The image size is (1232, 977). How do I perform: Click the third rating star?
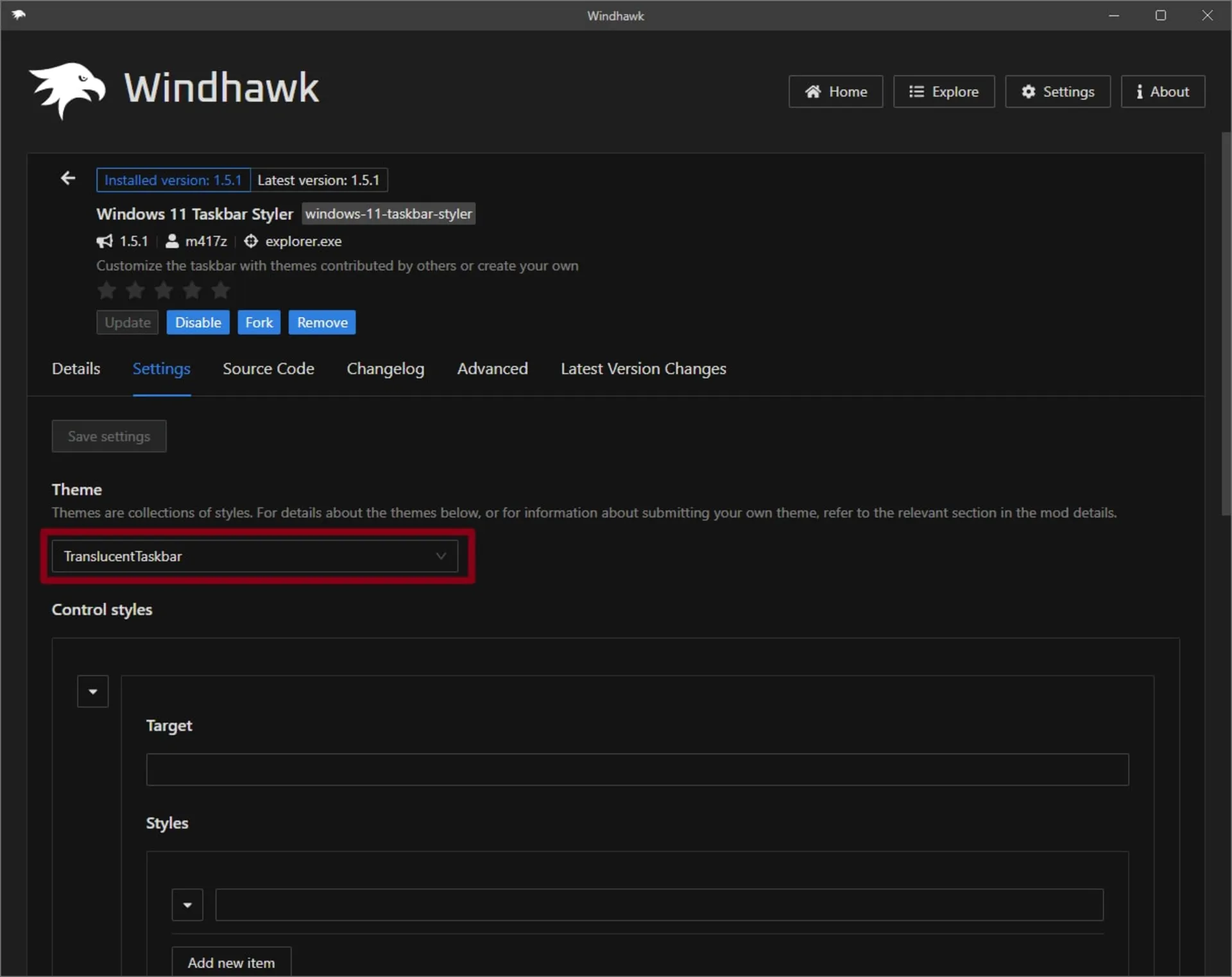tap(164, 291)
